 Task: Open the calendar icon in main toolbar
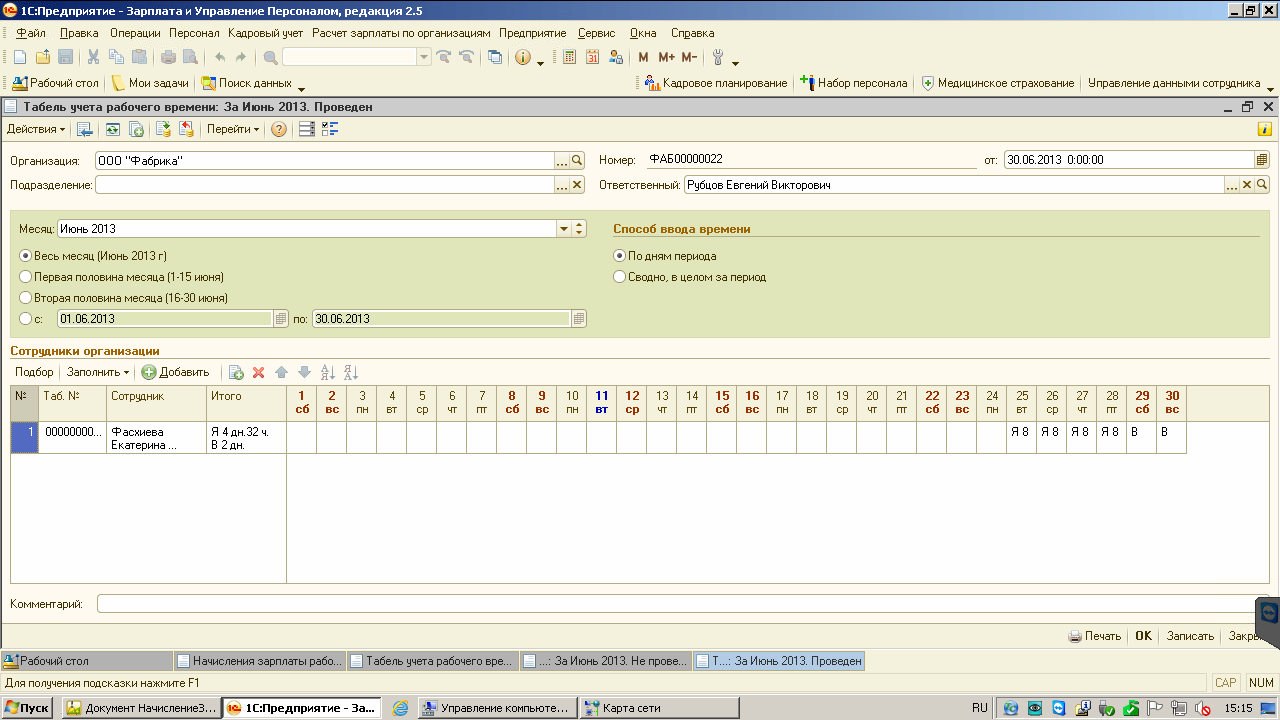click(x=593, y=57)
